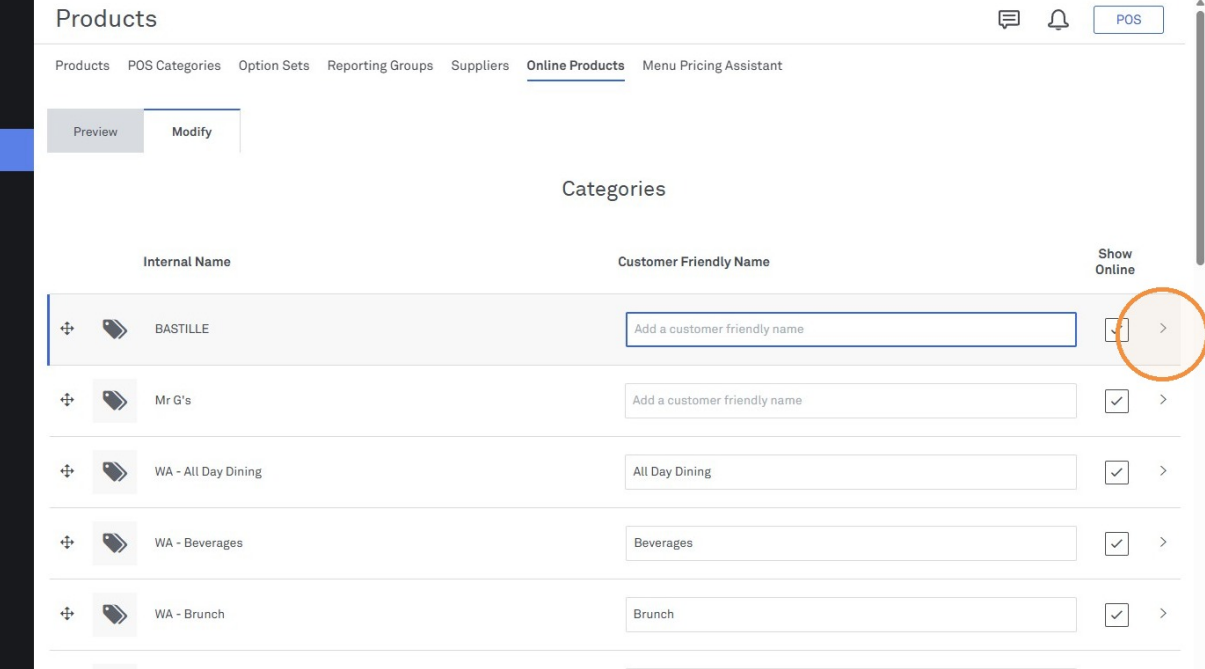
Task: Edit the Brunch name field
Action: (851, 614)
